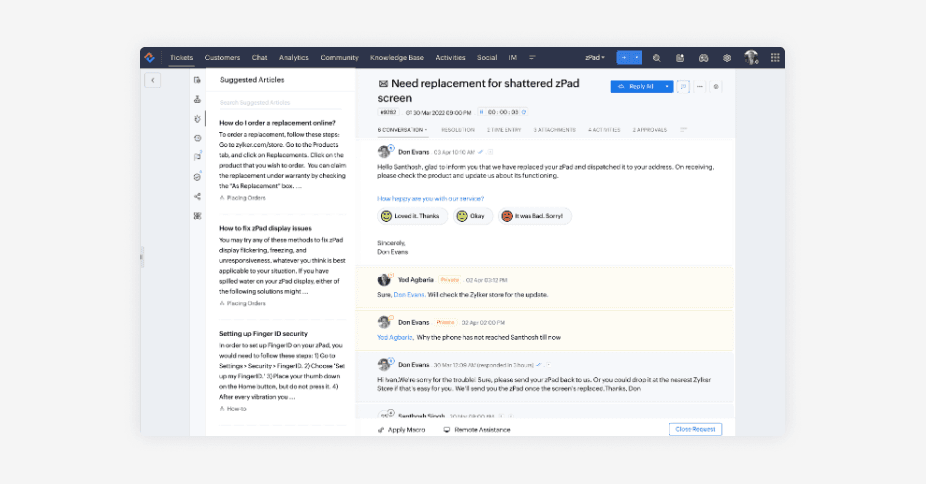Click the back arrow button

[152, 80]
